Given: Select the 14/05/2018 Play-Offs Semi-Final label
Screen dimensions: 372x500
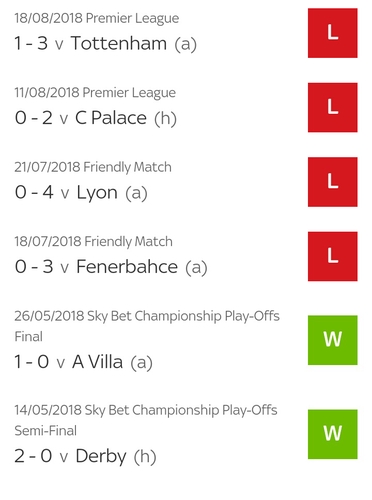Looking at the screenshot, I should pyautogui.click(x=146, y=420).
